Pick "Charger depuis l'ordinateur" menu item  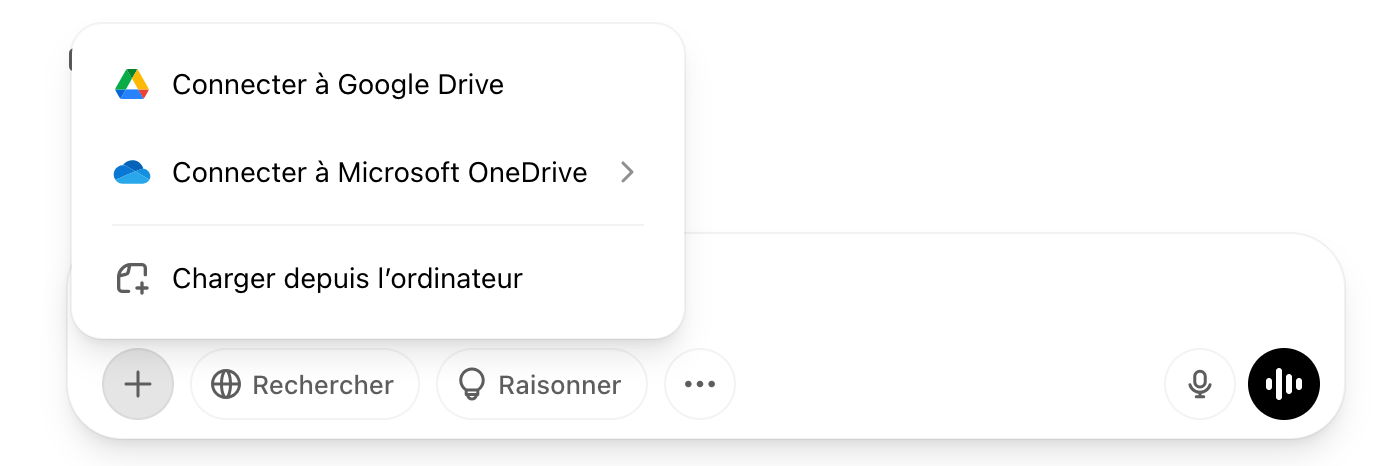point(347,278)
